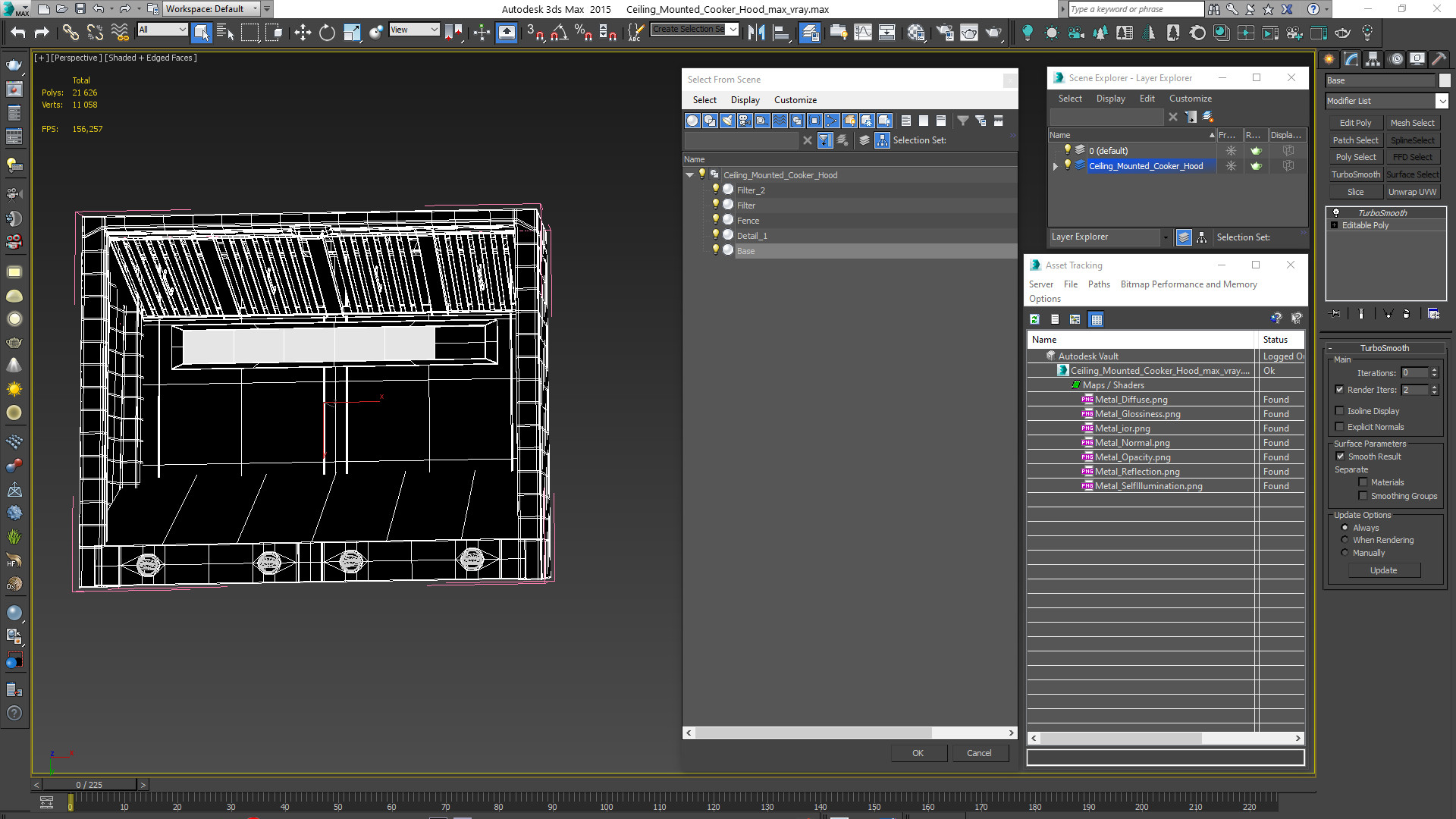Click Table View icon in Asset Tracking

tap(1096, 319)
